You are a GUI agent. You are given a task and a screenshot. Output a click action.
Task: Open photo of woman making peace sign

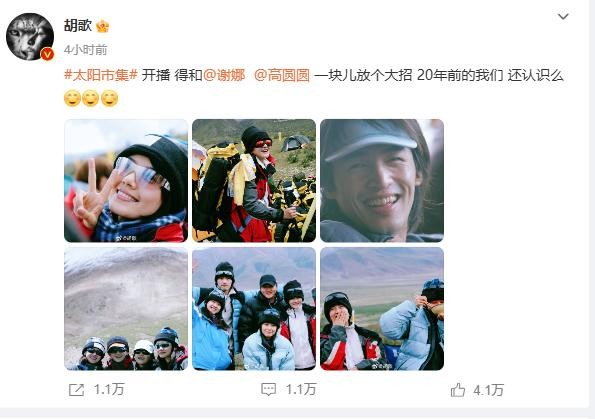pyautogui.click(x=126, y=181)
